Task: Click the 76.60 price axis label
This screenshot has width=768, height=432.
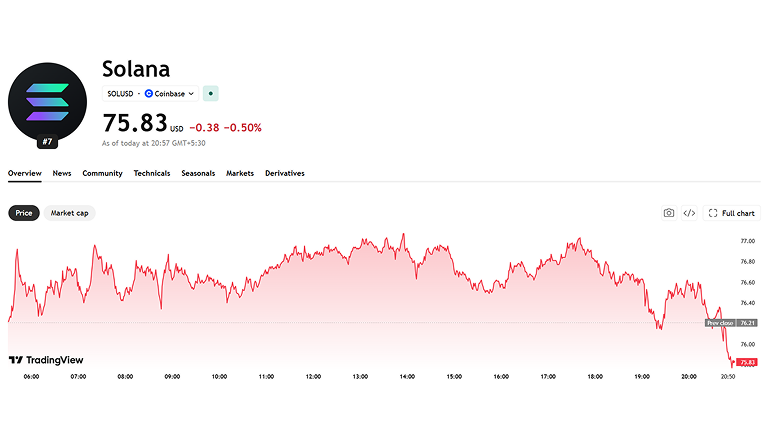Action: [x=747, y=283]
